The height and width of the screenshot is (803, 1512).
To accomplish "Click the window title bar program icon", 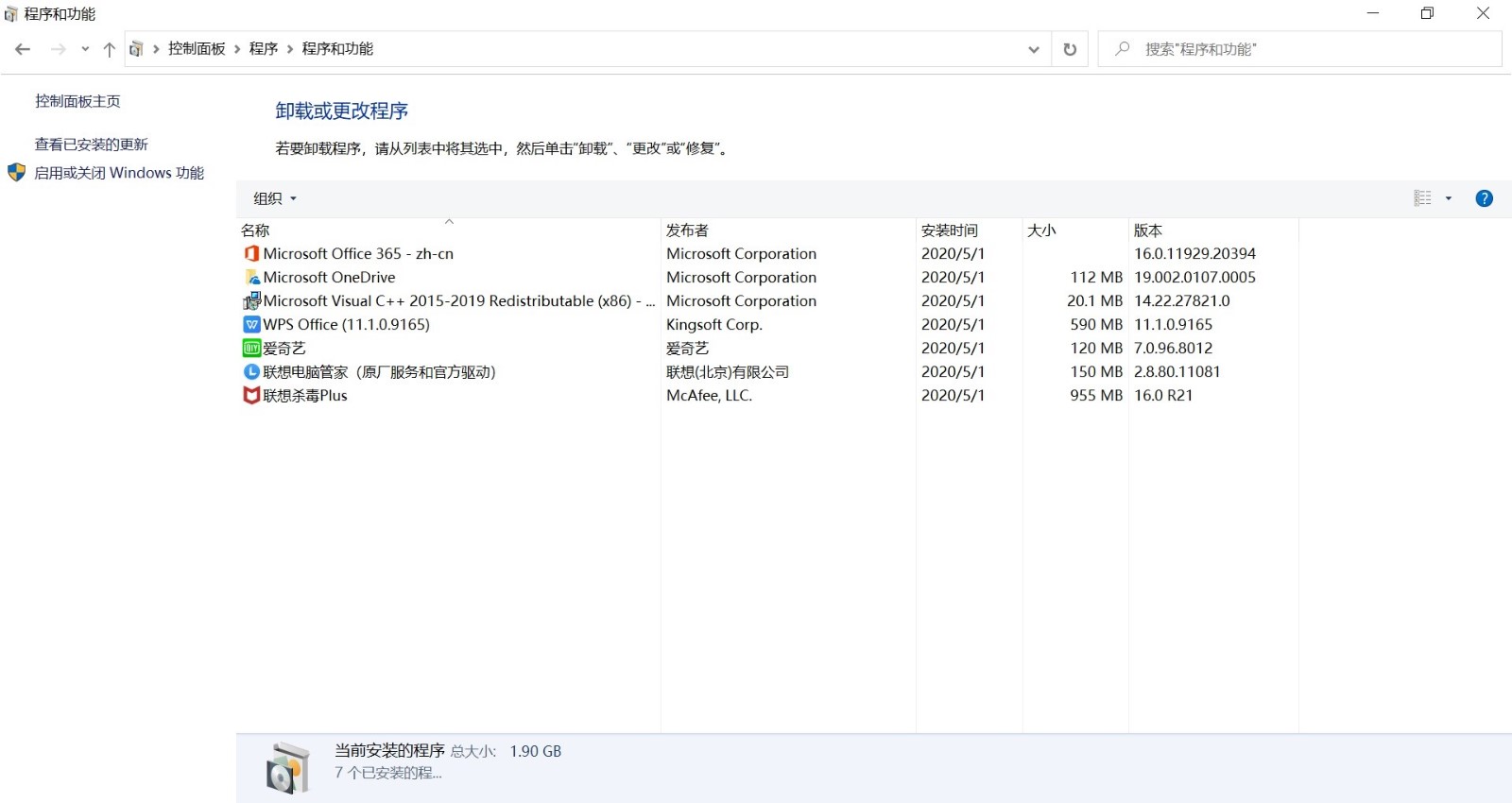I will tap(10, 14).
